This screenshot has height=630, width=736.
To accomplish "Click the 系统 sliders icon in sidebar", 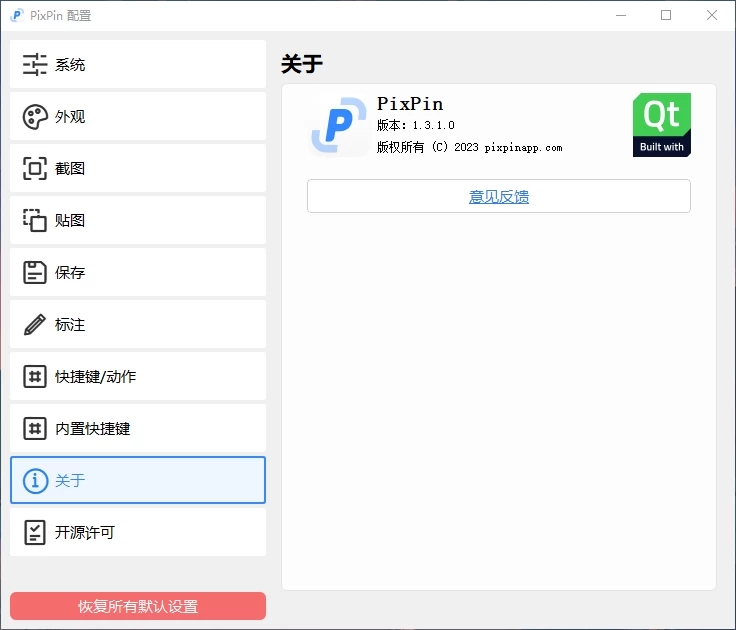I will [35, 65].
